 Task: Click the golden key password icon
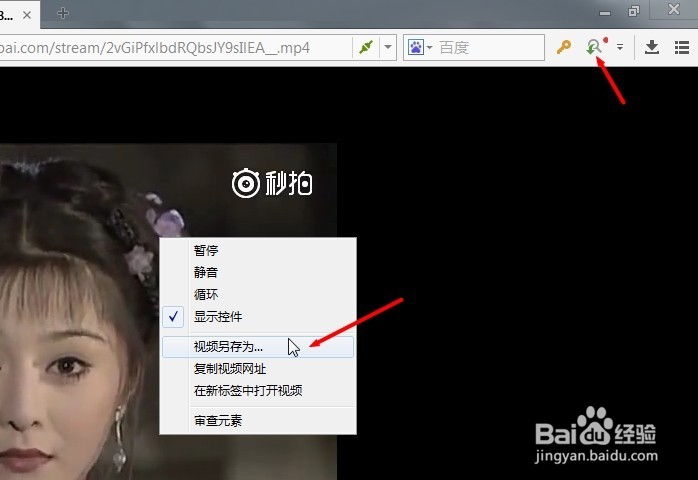tap(564, 47)
